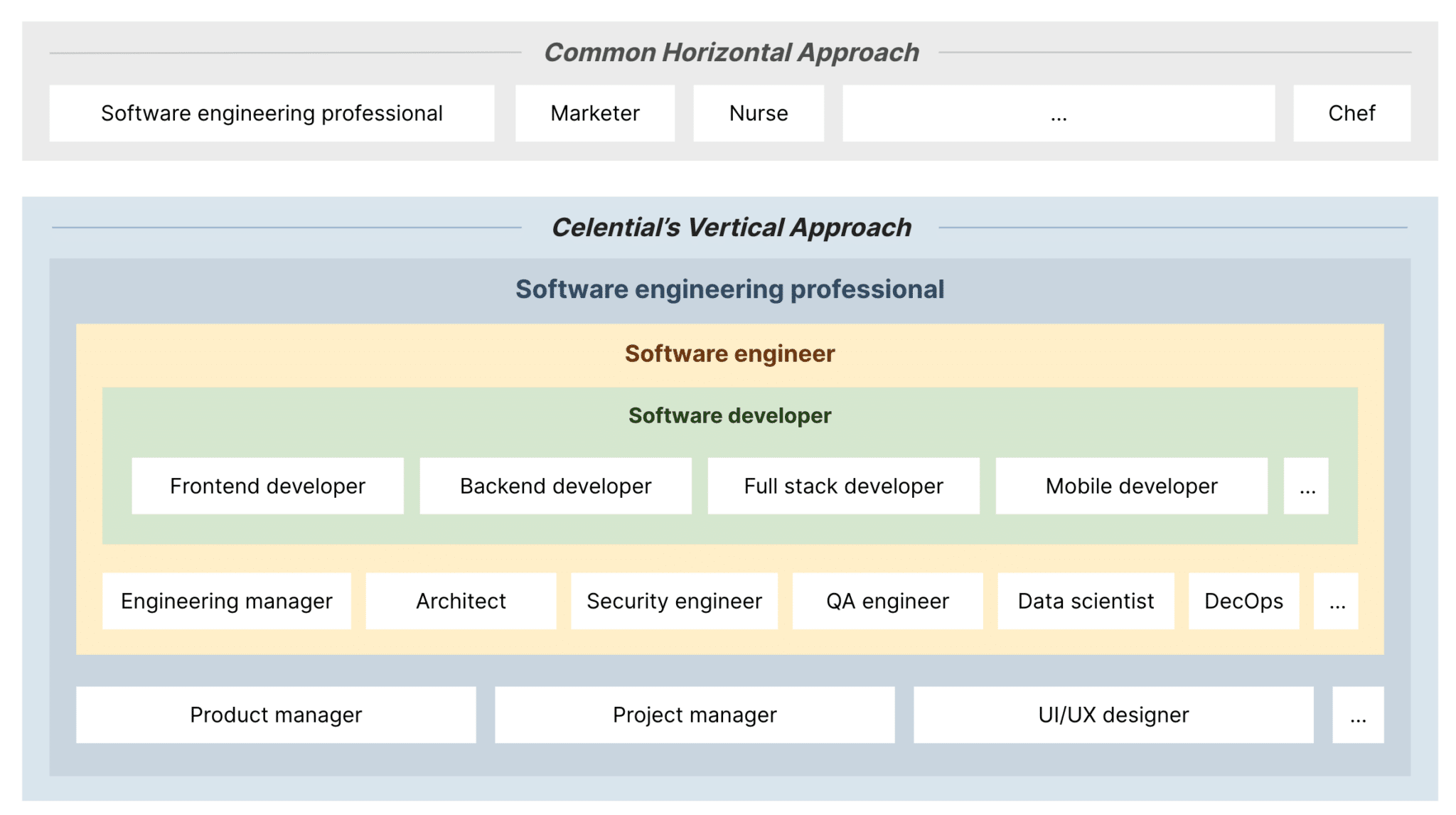This screenshot has width=1456, height=815.
Task: Select the Celential's Vertical Approach heading
Action: [732, 228]
